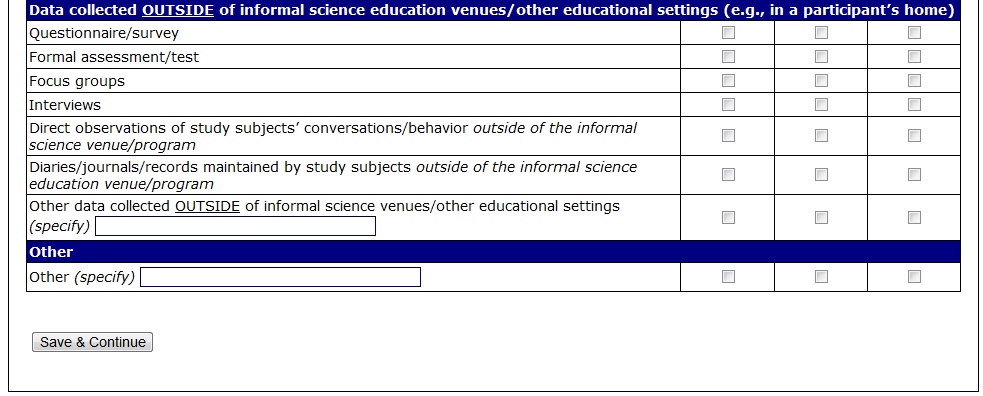Check third box for Questionnaire/survey row
Image resolution: width=983 pixels, height=396 pixels.
(x=915, y=33)
